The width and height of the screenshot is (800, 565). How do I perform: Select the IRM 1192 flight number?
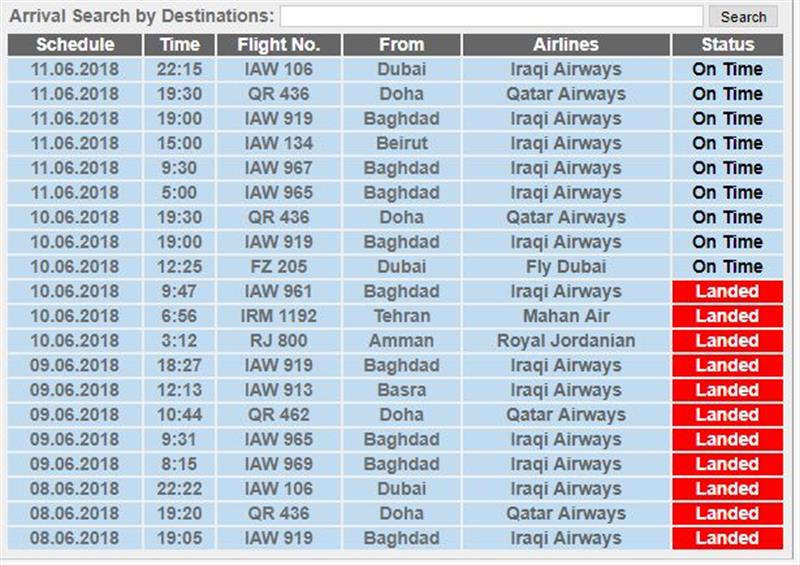click(x=279, y=316)
